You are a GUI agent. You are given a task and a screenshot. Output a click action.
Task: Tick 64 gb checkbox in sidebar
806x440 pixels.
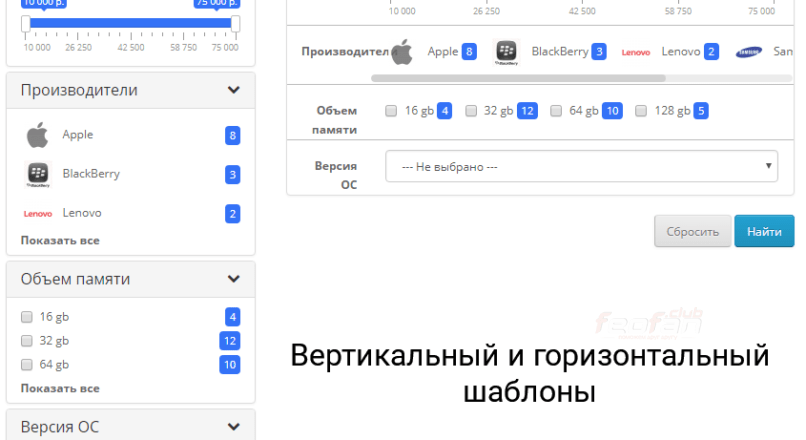point(27,365)
